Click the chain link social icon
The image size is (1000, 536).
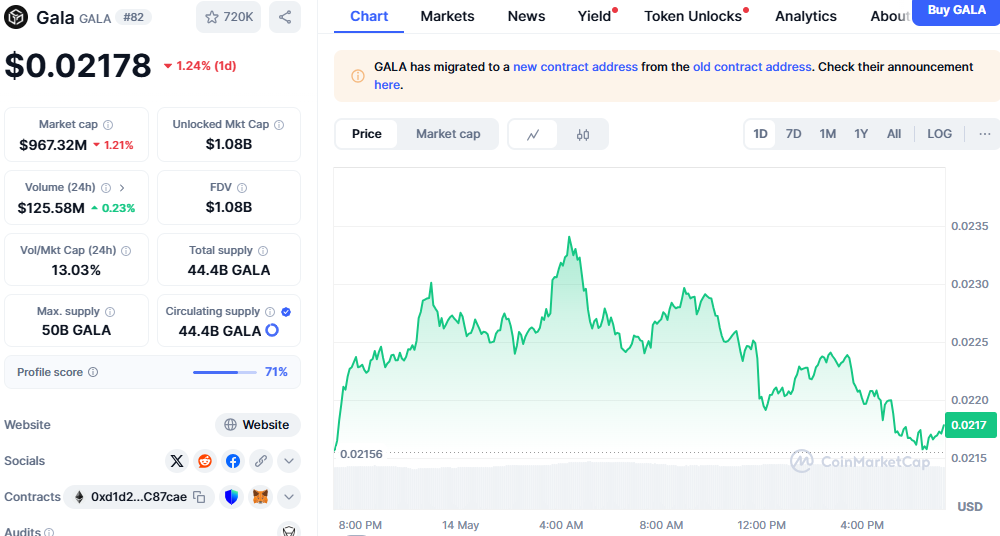[x=261, y=461]
